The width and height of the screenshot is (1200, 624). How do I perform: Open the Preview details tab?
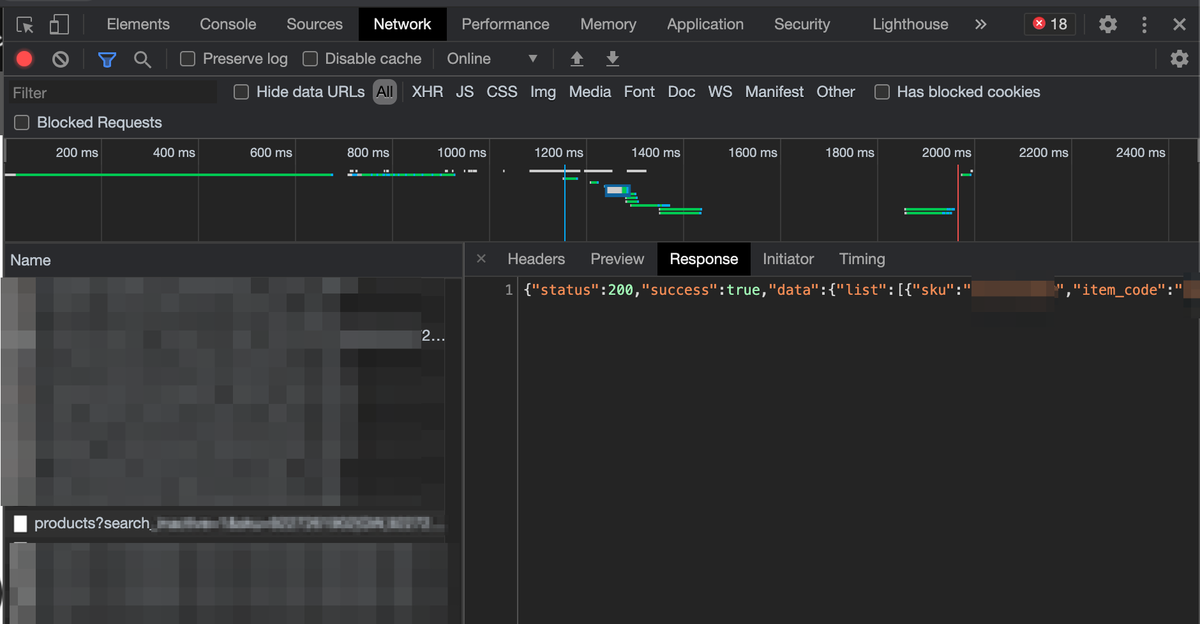click(x=617, y=259)
